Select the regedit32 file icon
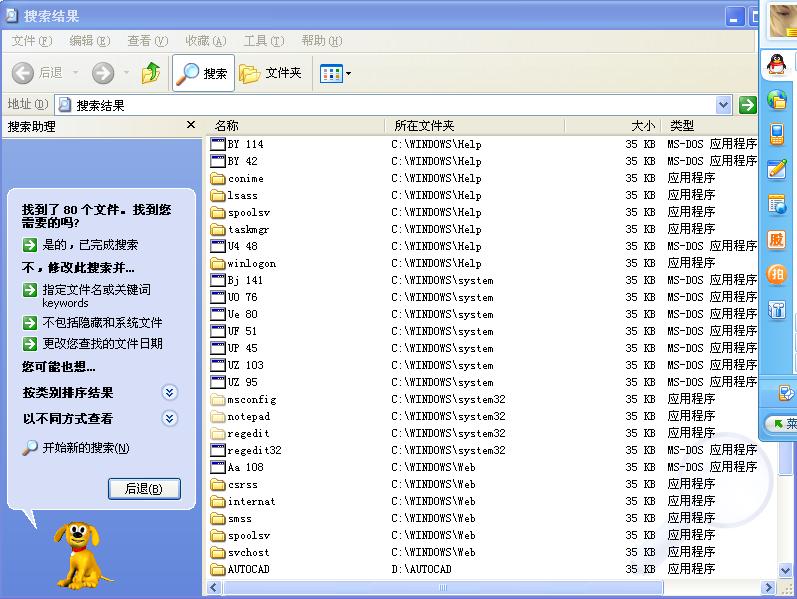Viewport: 797px width, 599px height. pyautogui.click(x=218, y=451)
